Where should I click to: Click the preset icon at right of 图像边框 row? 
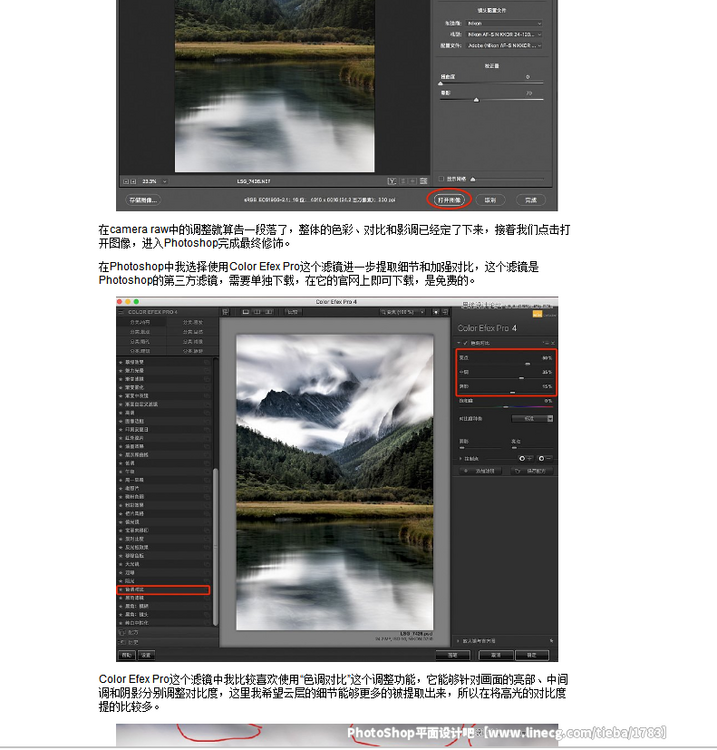[x=207, y=421]
